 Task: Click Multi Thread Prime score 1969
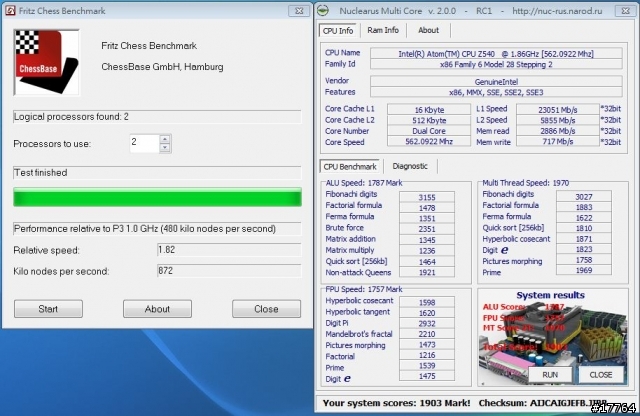tap(584, 270)
